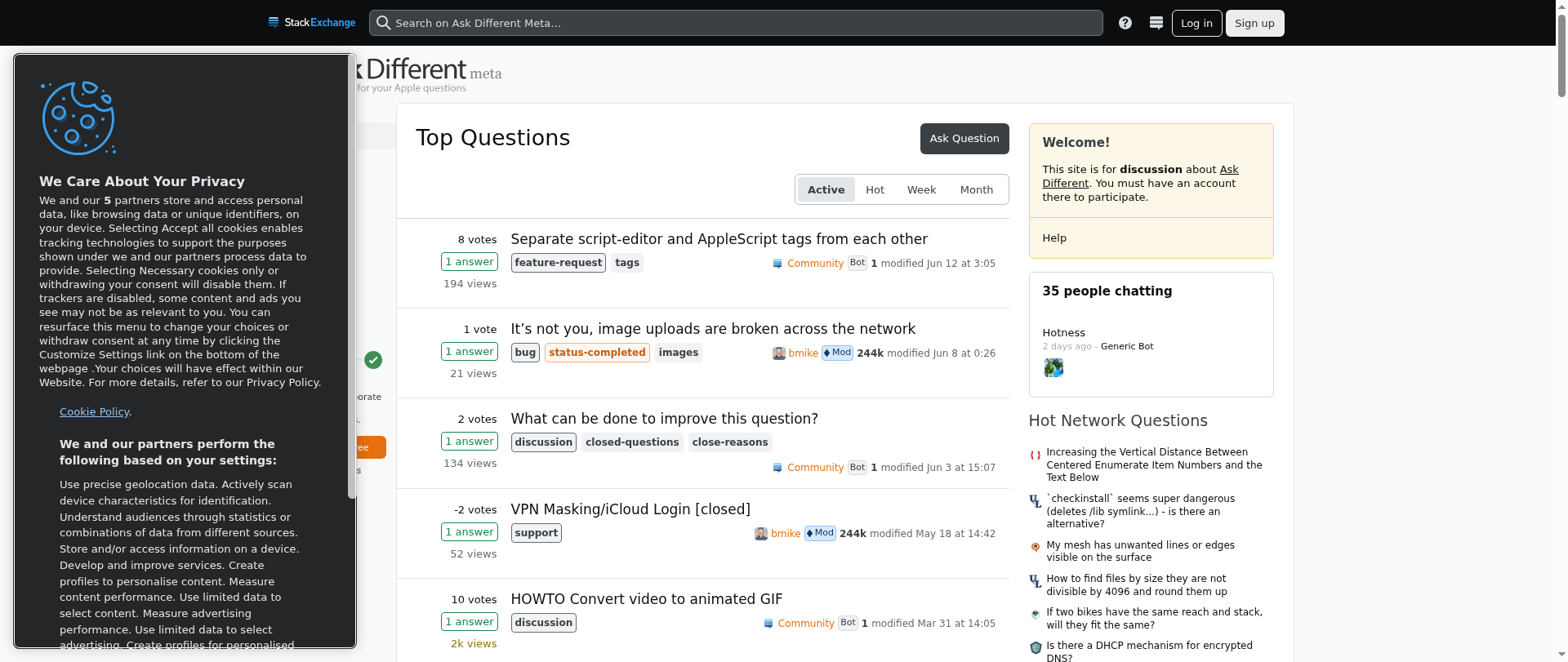Select the images tag
This screenshot has width=1568, height=662.
point(679,353)
